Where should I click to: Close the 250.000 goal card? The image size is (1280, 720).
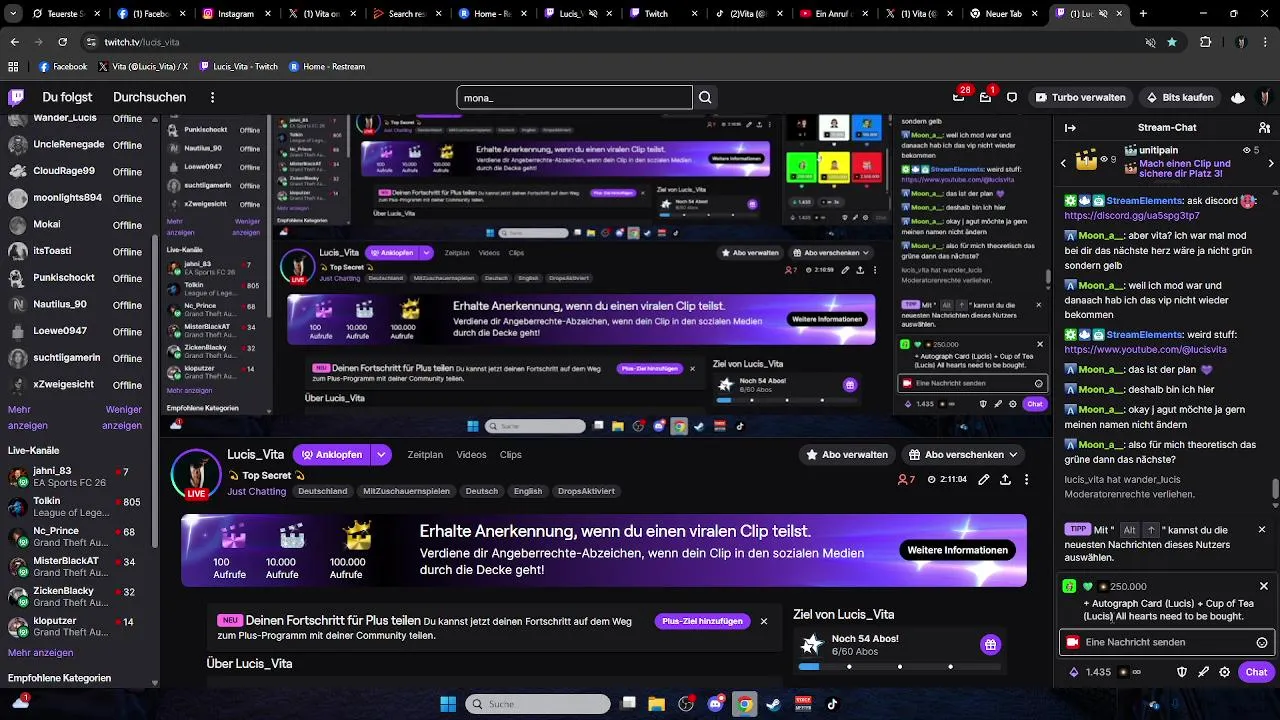click(1263, 586)
